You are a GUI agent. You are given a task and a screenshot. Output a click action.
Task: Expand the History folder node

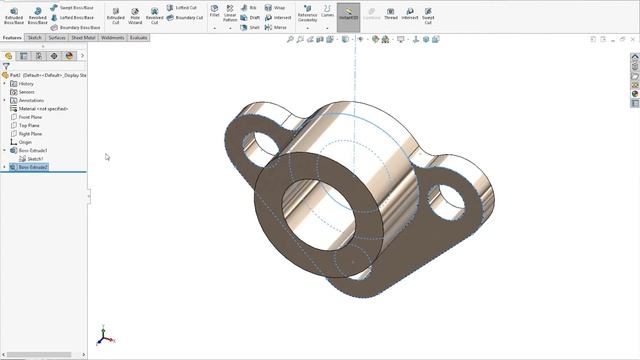(4, 84)
